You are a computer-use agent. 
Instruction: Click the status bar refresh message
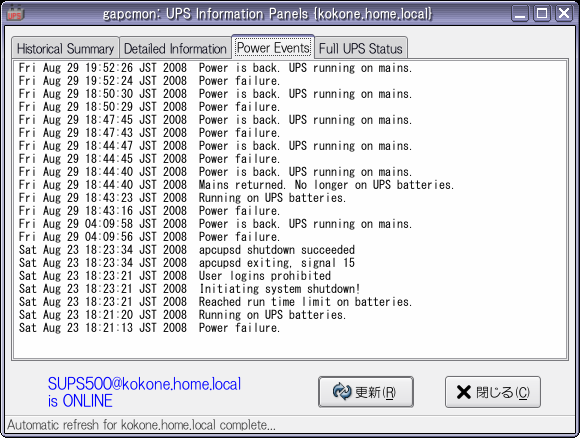(141, 425)
